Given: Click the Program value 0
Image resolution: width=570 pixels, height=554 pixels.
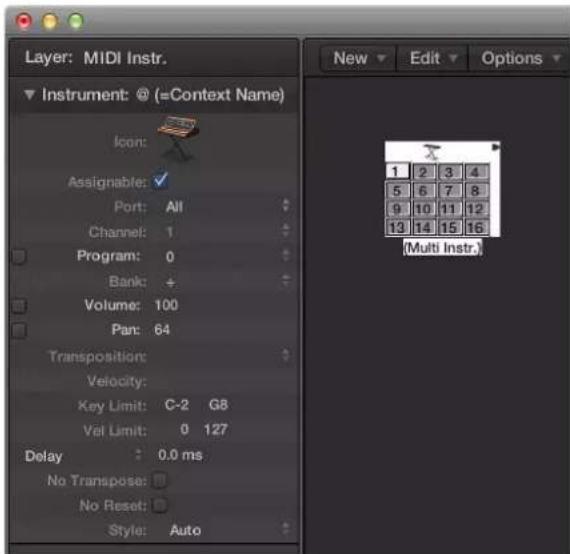Looking at the screenshot, I should (x=170, y=257).
